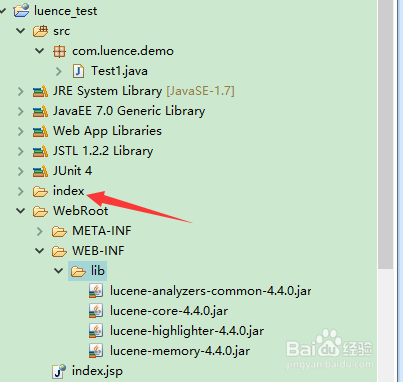Viewport: 403px width, 382px height.
Task: Click the lucene-memory jar icon
Action: click(96, 351)
